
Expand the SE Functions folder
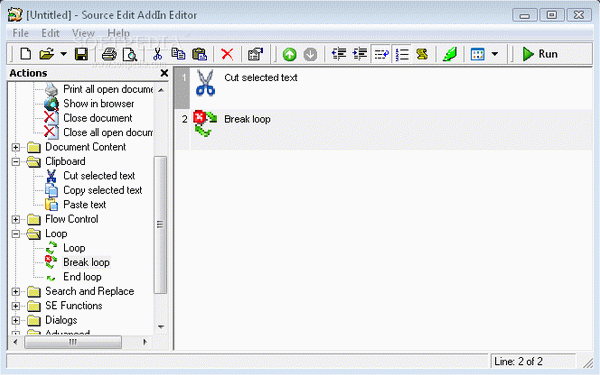[16, 306]
